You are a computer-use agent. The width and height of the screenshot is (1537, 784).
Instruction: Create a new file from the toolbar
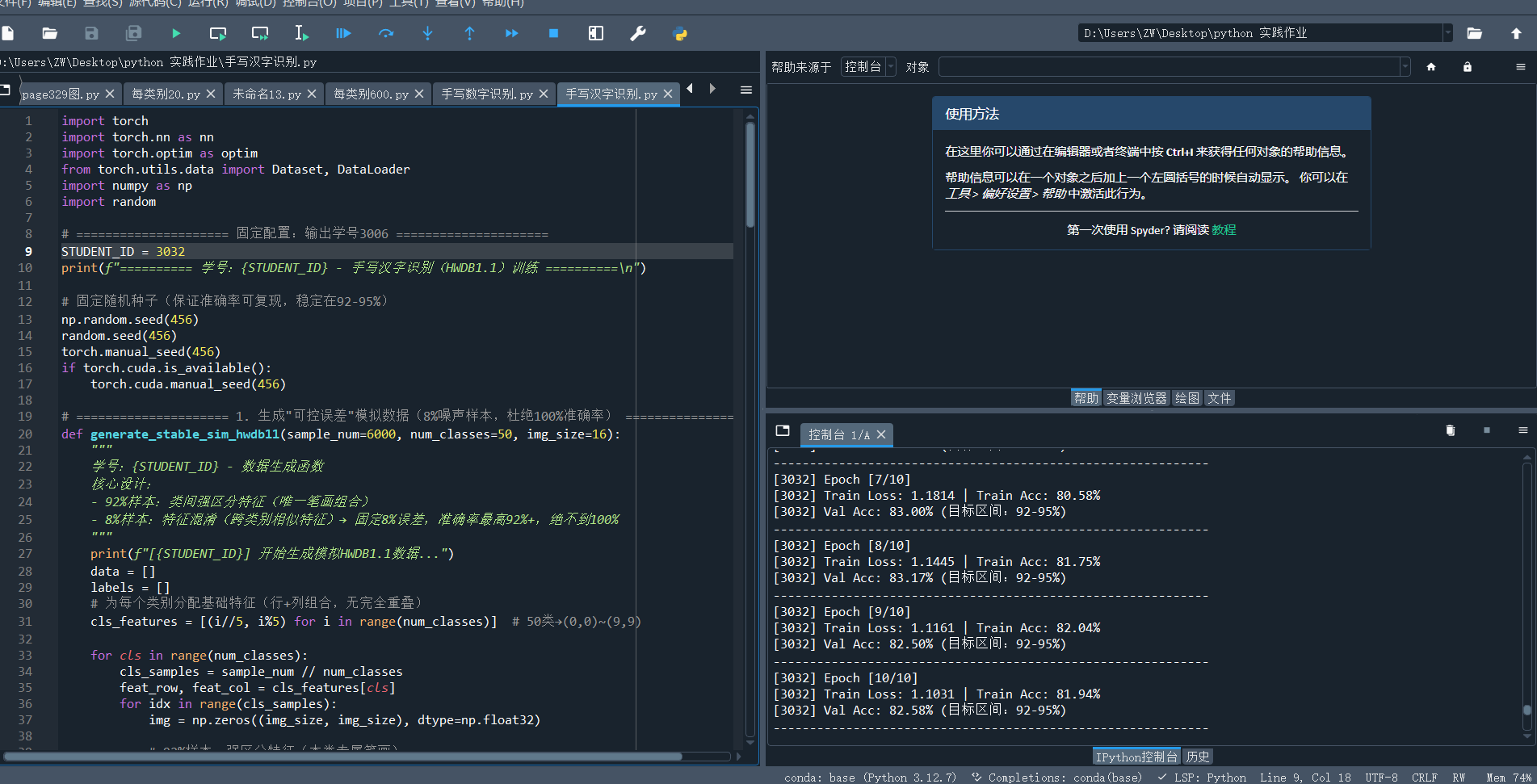point(8,33)
